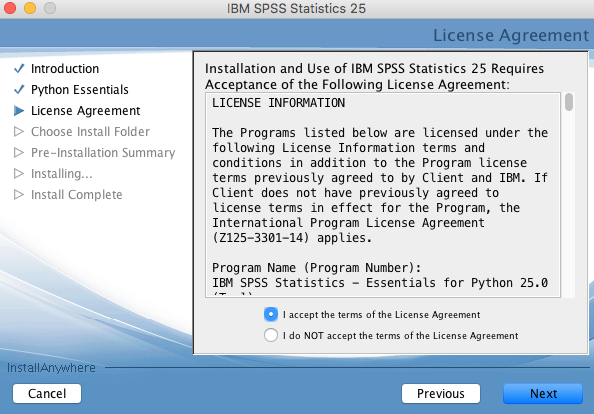Select the Python Essentials step label
The height and width of the screenshot is (414, 594).
click(80, 90)
